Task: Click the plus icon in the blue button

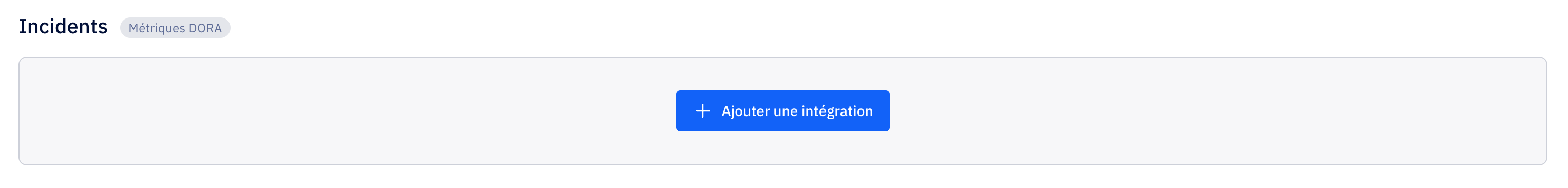Action: (x=702, y=111)
